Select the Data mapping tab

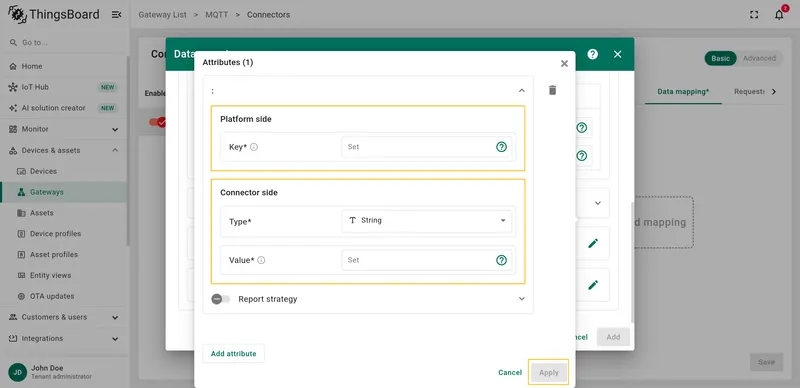point(683,92)
